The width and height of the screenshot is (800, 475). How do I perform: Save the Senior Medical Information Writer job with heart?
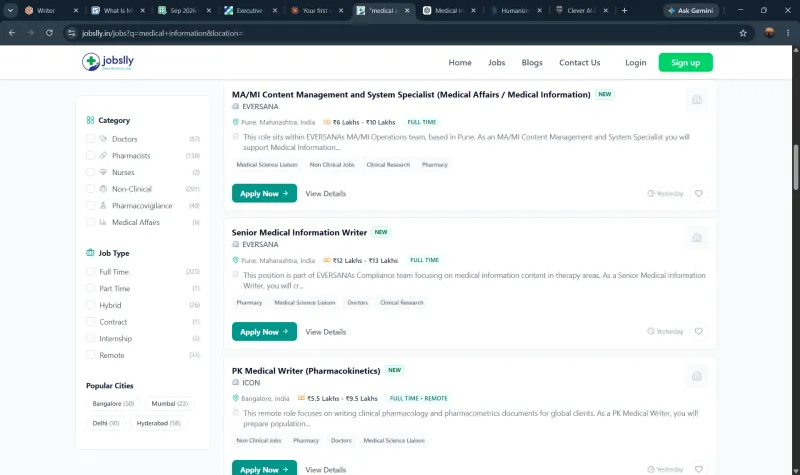click(698, 332)
